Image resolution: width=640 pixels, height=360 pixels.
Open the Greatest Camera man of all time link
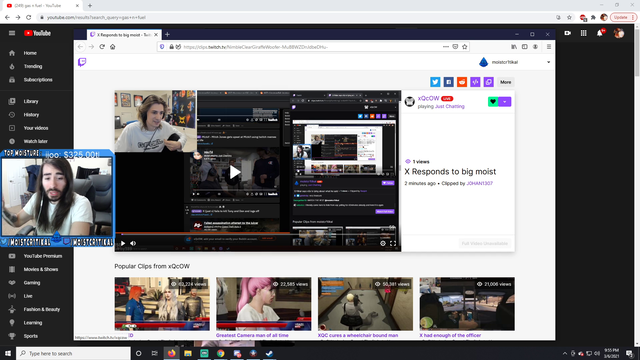click(x=252, y=336)
